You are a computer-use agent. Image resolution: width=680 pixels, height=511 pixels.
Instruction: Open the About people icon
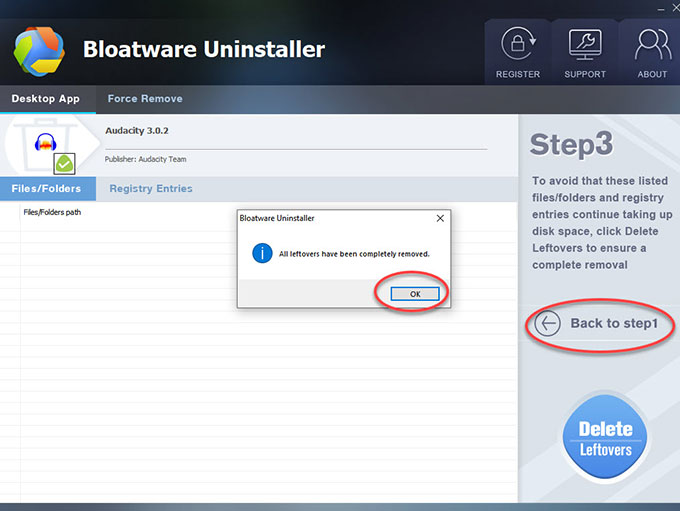(x=653, y=44)
